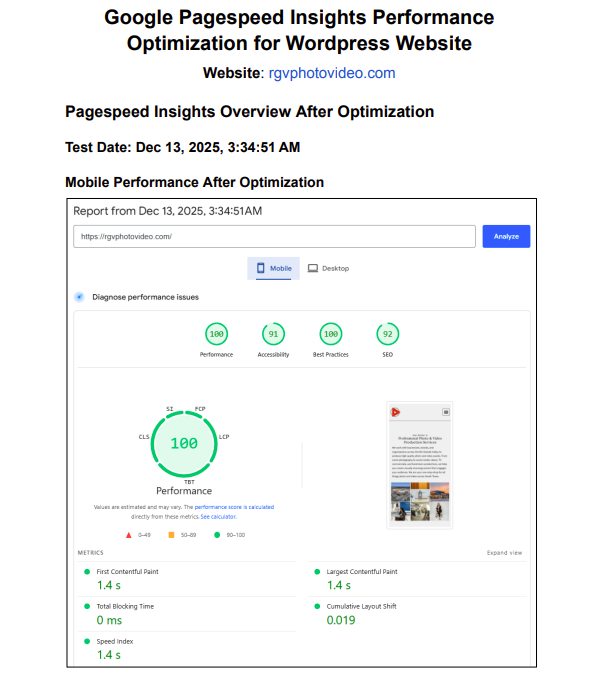Click the green dot beside Largest Contentful Paint
Screen dimensions: 602x678
(317, 572)
